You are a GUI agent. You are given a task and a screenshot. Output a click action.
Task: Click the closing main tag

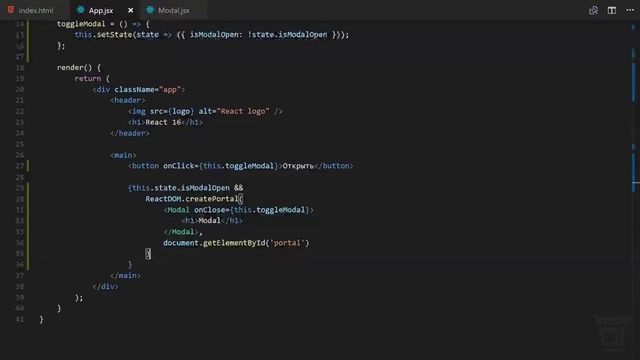(126, 276)
